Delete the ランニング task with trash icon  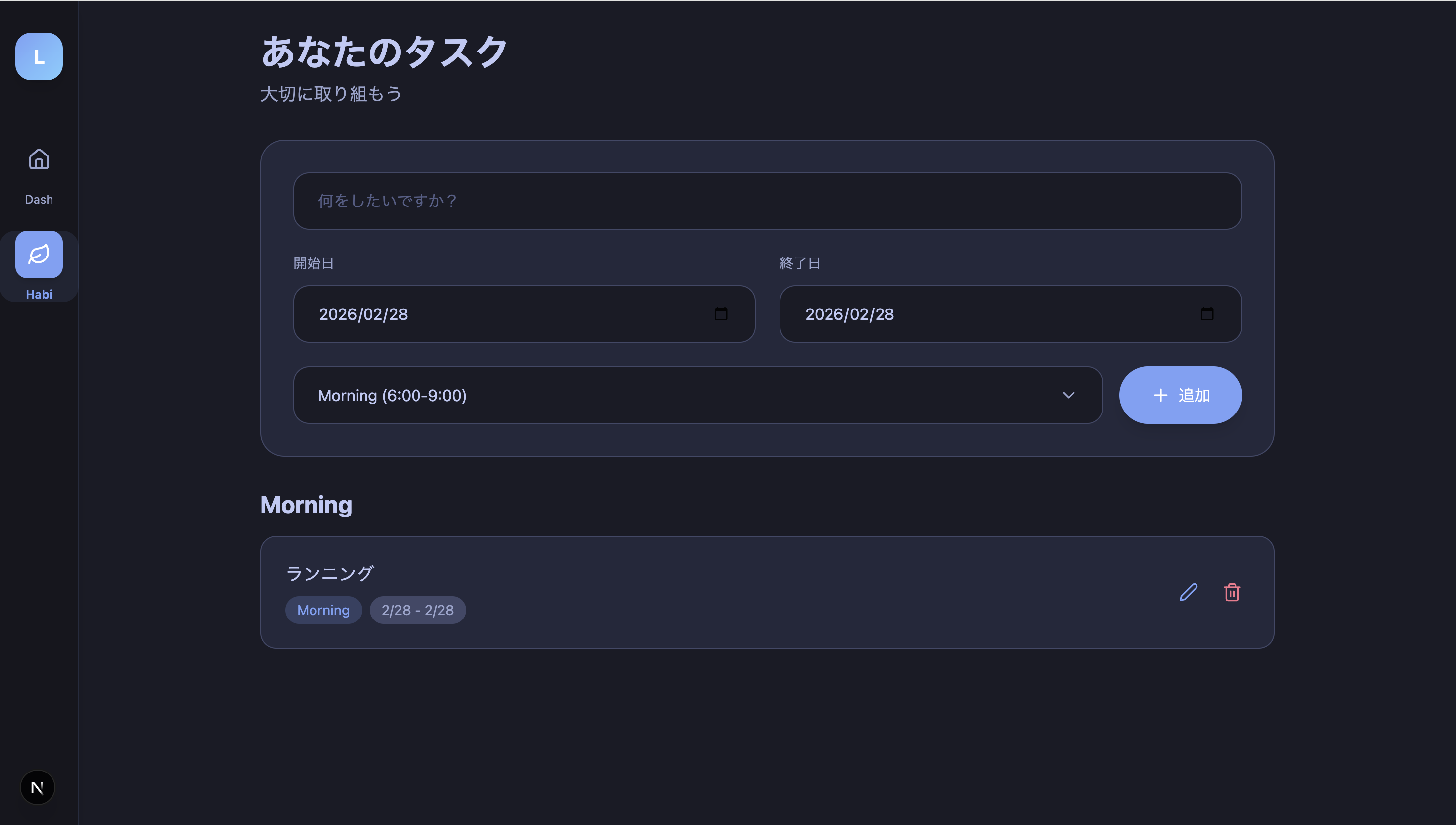(x=1232, y=592)
